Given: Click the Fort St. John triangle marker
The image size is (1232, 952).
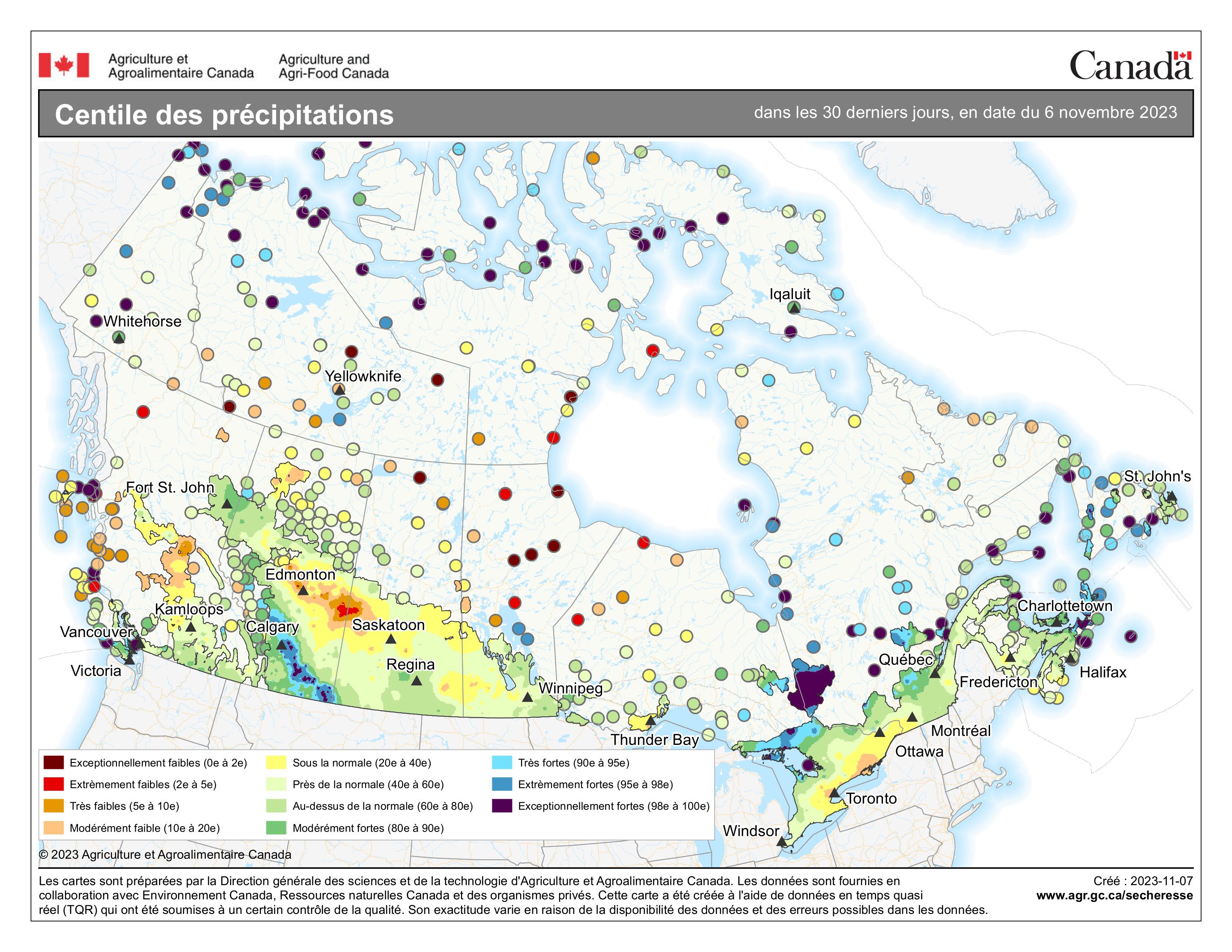Looking at the screenshot, I should pos(226,504).
